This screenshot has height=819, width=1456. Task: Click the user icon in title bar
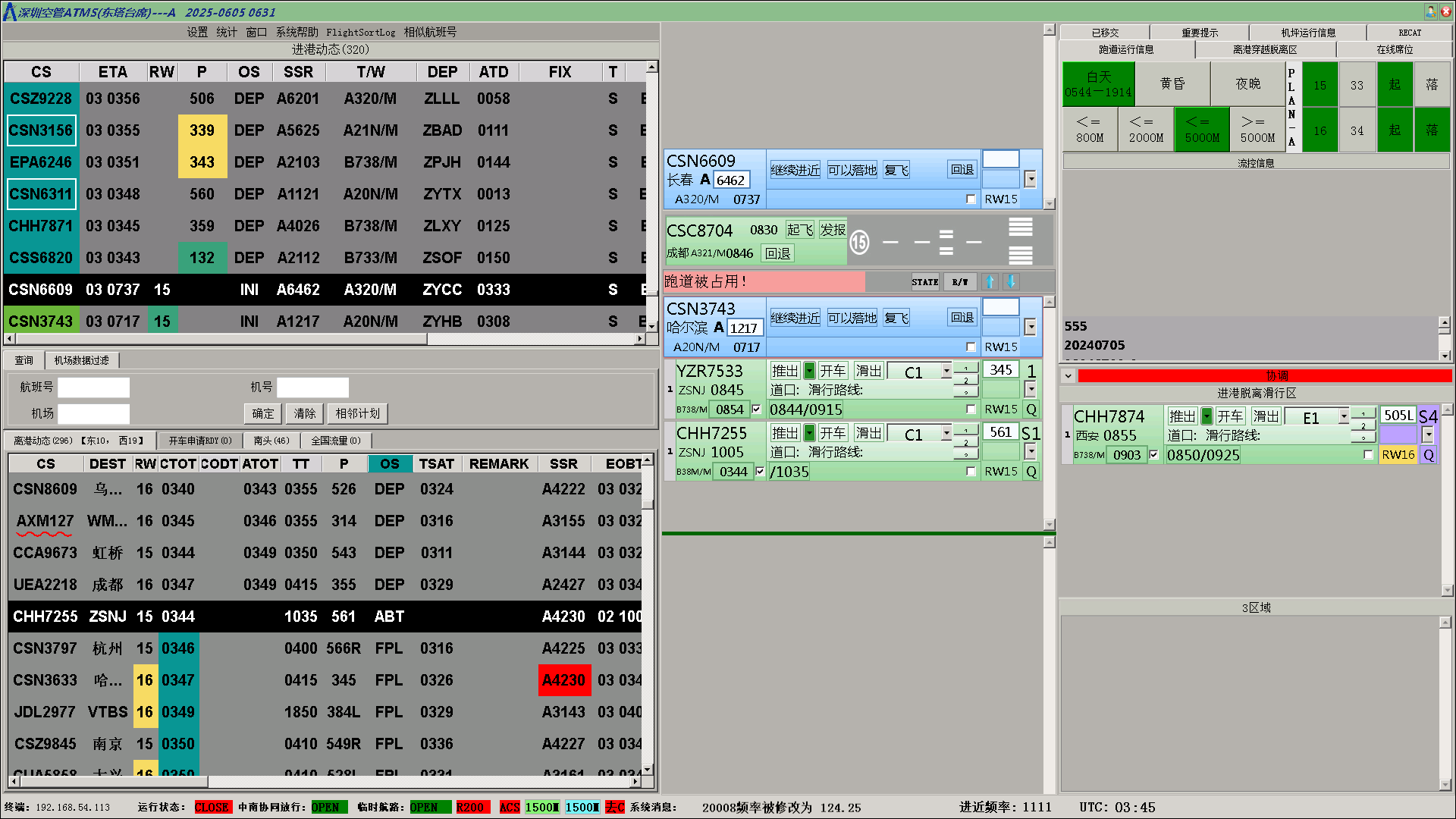click(x=1430, y=11)
